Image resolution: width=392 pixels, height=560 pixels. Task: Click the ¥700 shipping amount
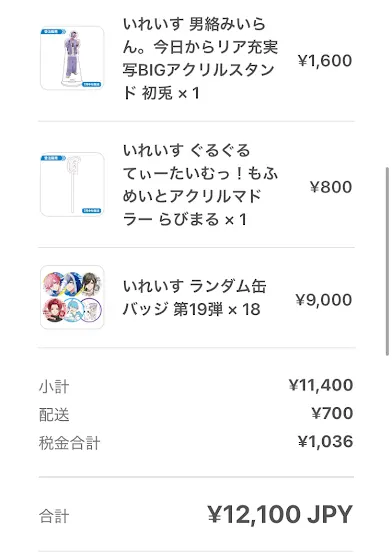pos(332,413)
